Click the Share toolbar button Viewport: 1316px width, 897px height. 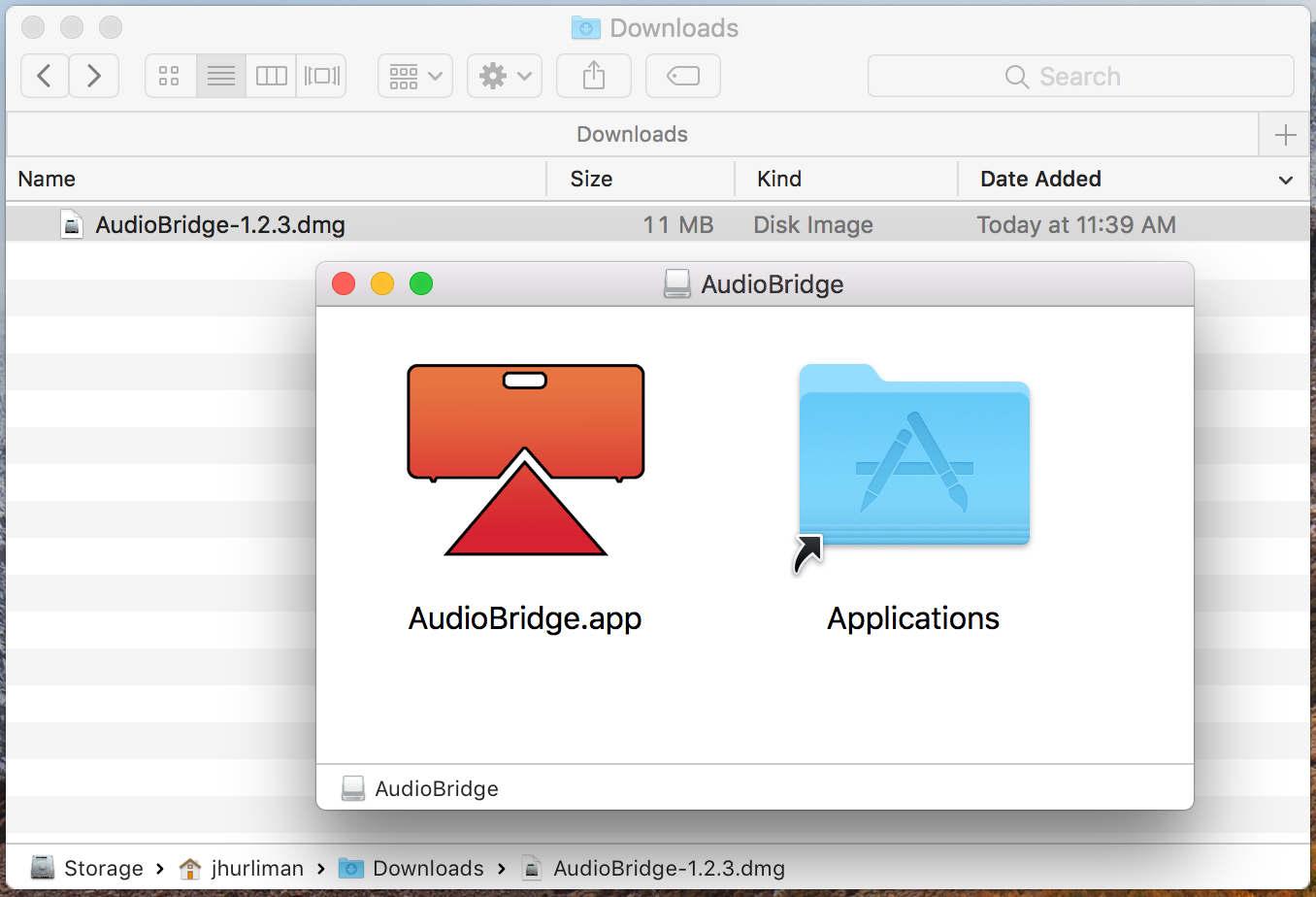(594, 76)
